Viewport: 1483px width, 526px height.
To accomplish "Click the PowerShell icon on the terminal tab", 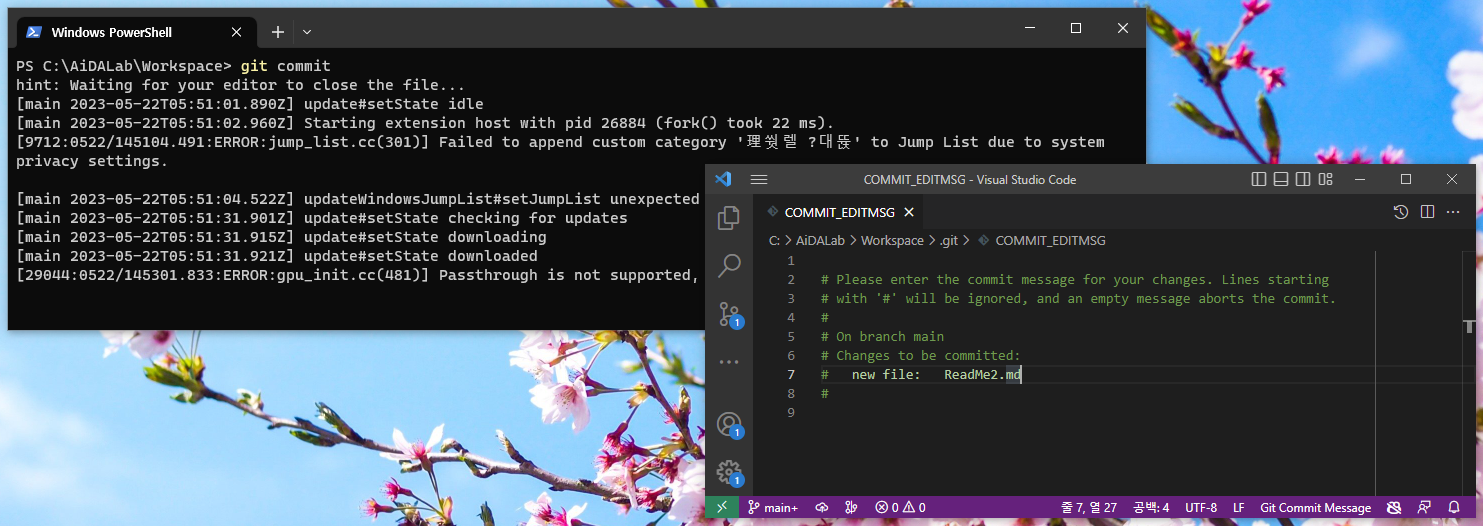I will [x=34, y=32].
